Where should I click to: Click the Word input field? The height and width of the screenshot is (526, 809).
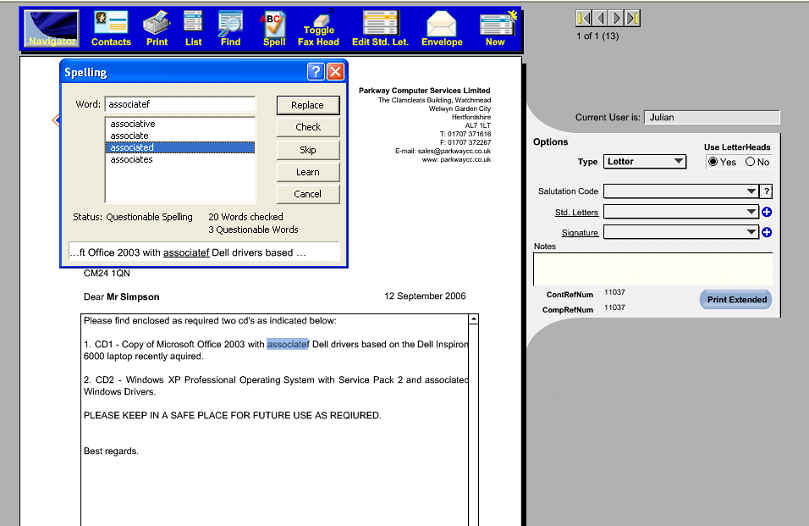pos(180,104)
